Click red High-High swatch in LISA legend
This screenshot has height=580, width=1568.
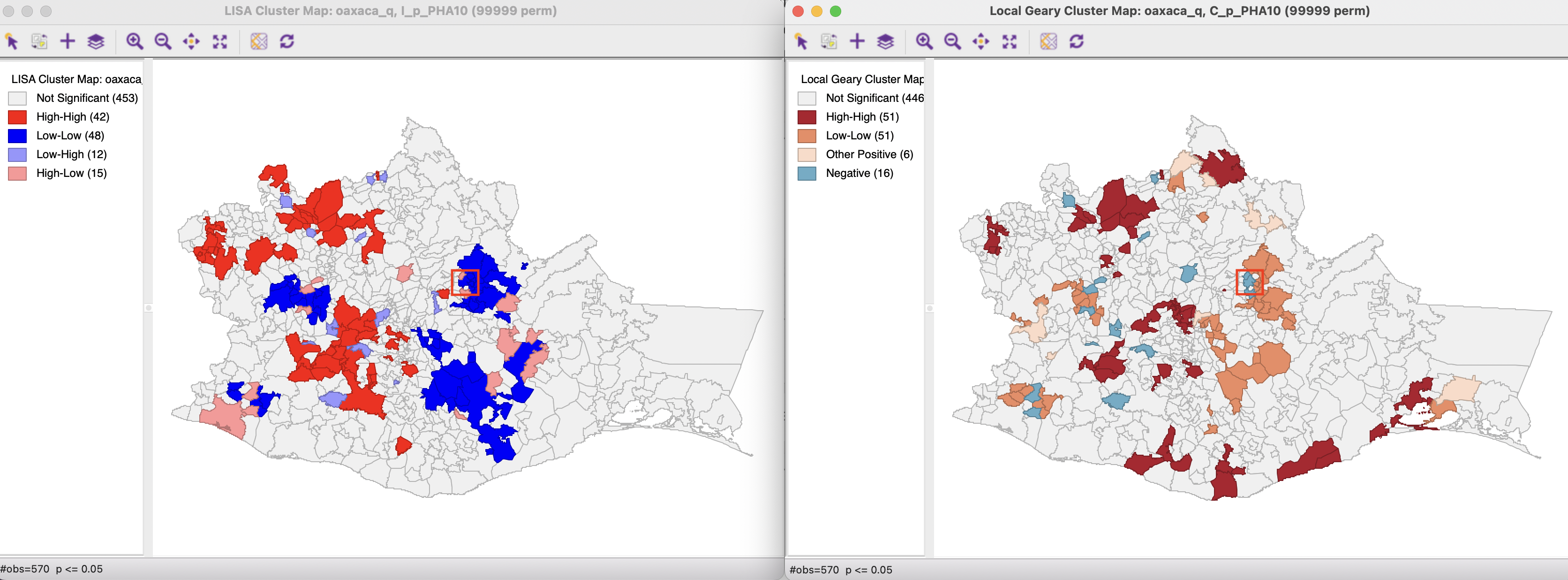click(x=17, y=117)
